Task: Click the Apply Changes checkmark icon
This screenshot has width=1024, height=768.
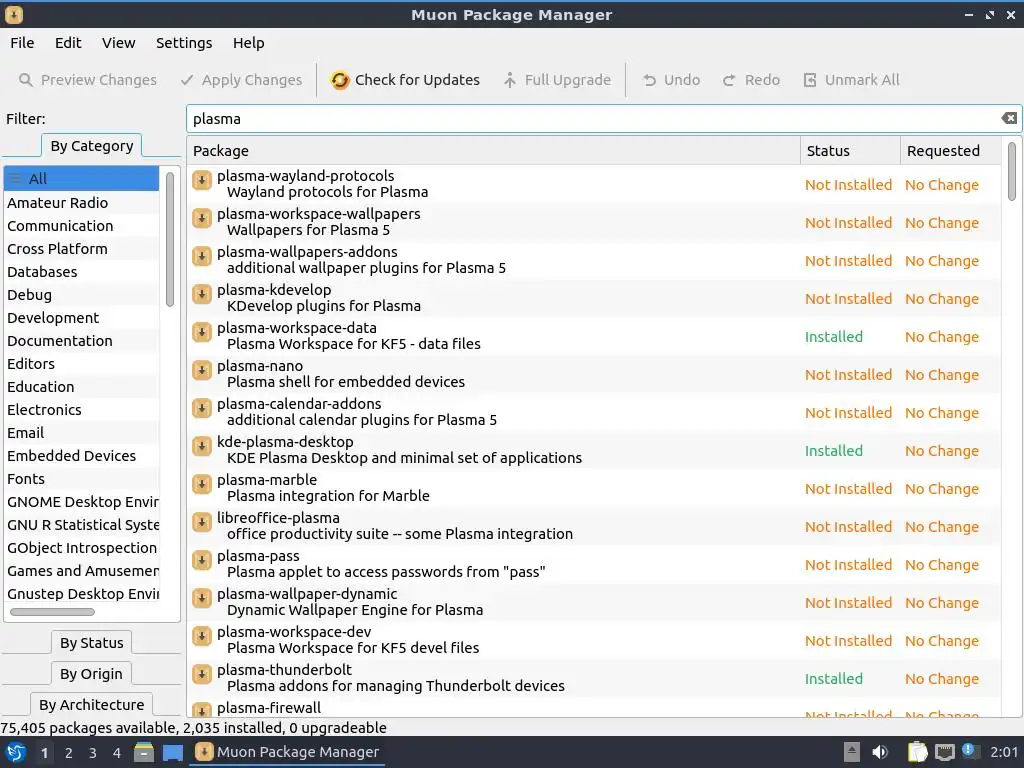Action: point(187,80)
